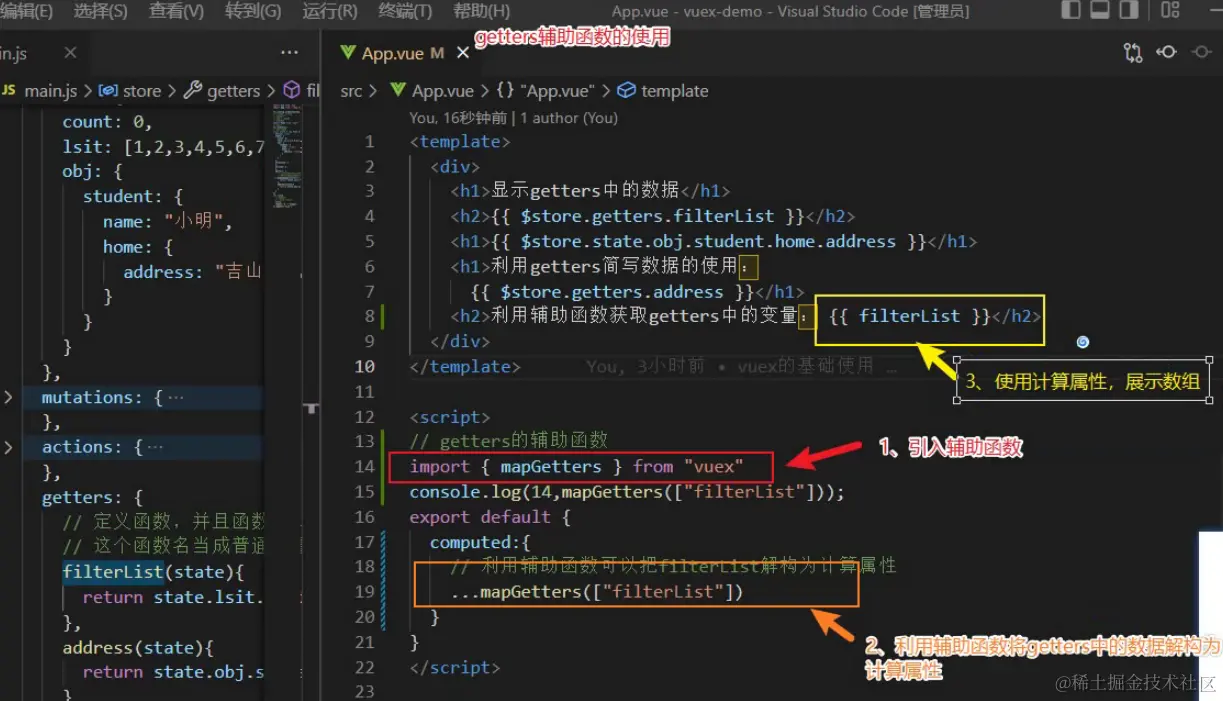This screenshot has height=701, width=1223.
Task: Close the App.vue editor tab
Action: [x=465, y=53]
